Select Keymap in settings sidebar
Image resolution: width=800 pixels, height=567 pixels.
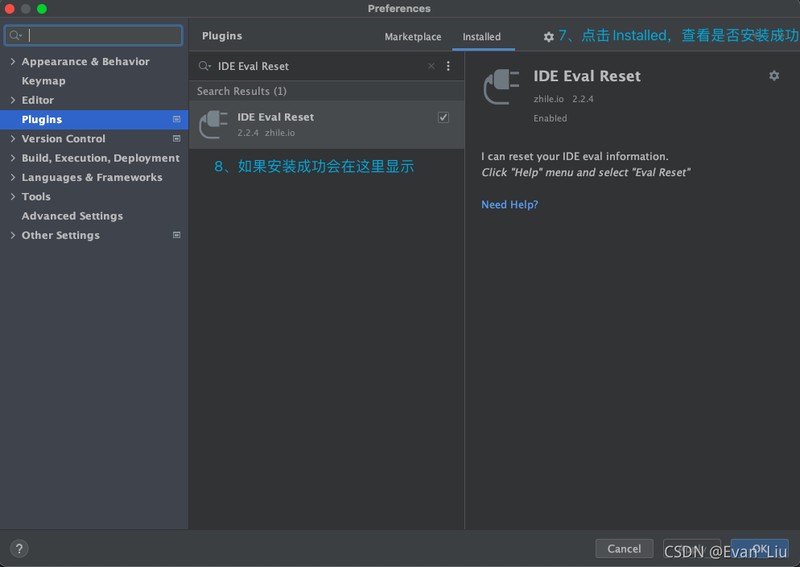(x=43, y=81)
